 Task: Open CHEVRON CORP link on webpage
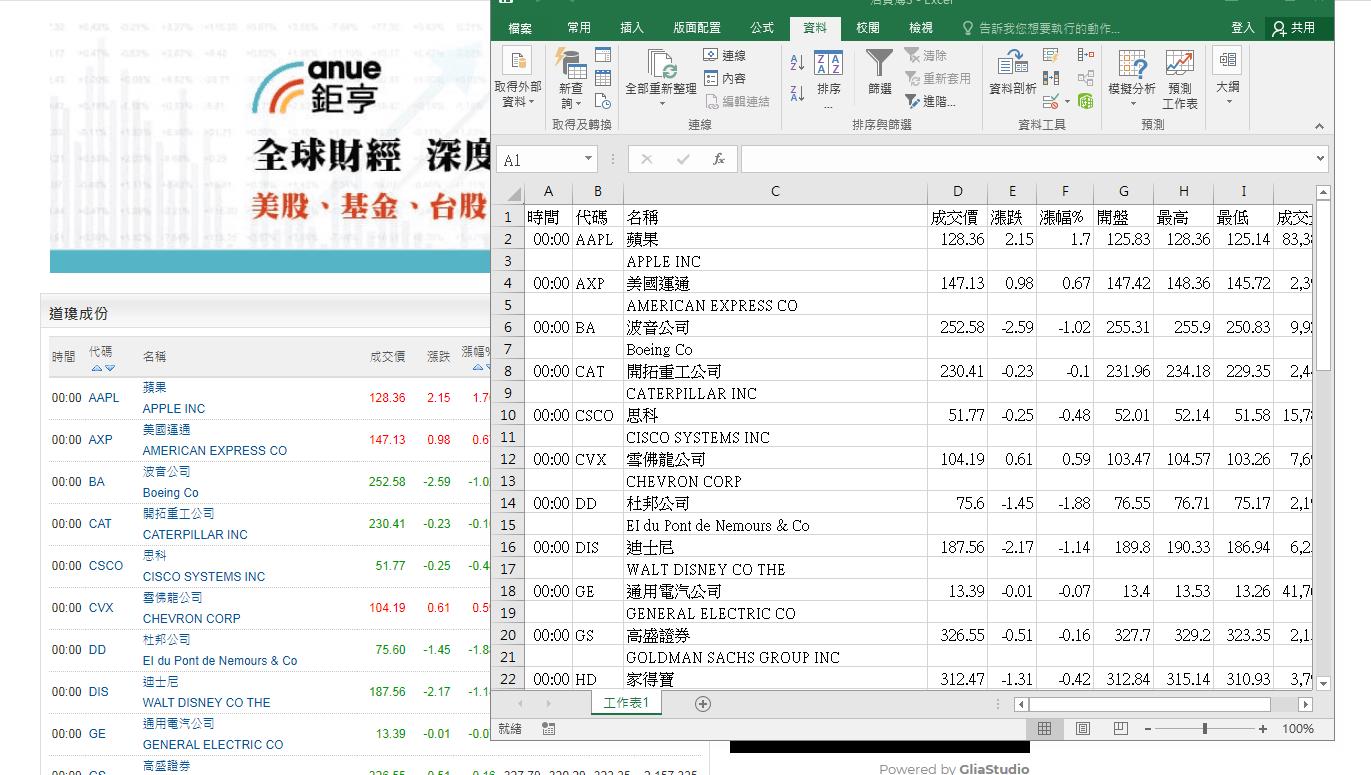point(192,619)
